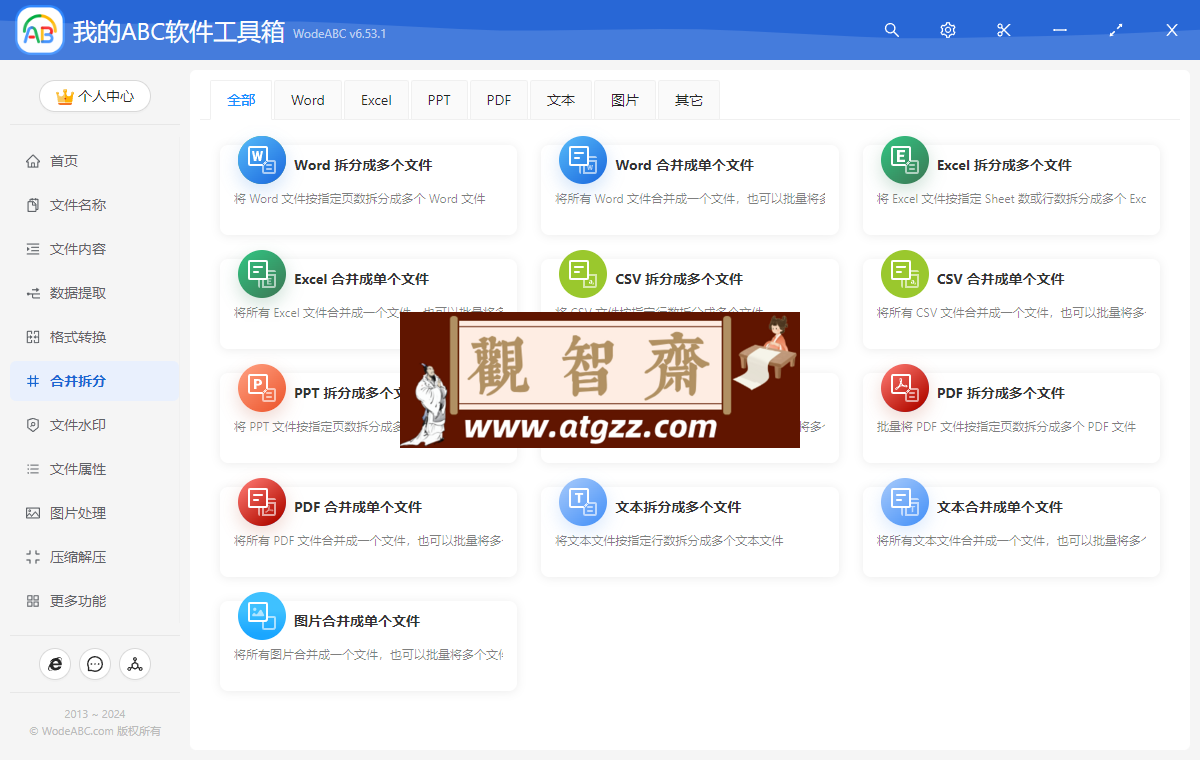Open 更多功能 in the sidebar

[x=95, y=601]
